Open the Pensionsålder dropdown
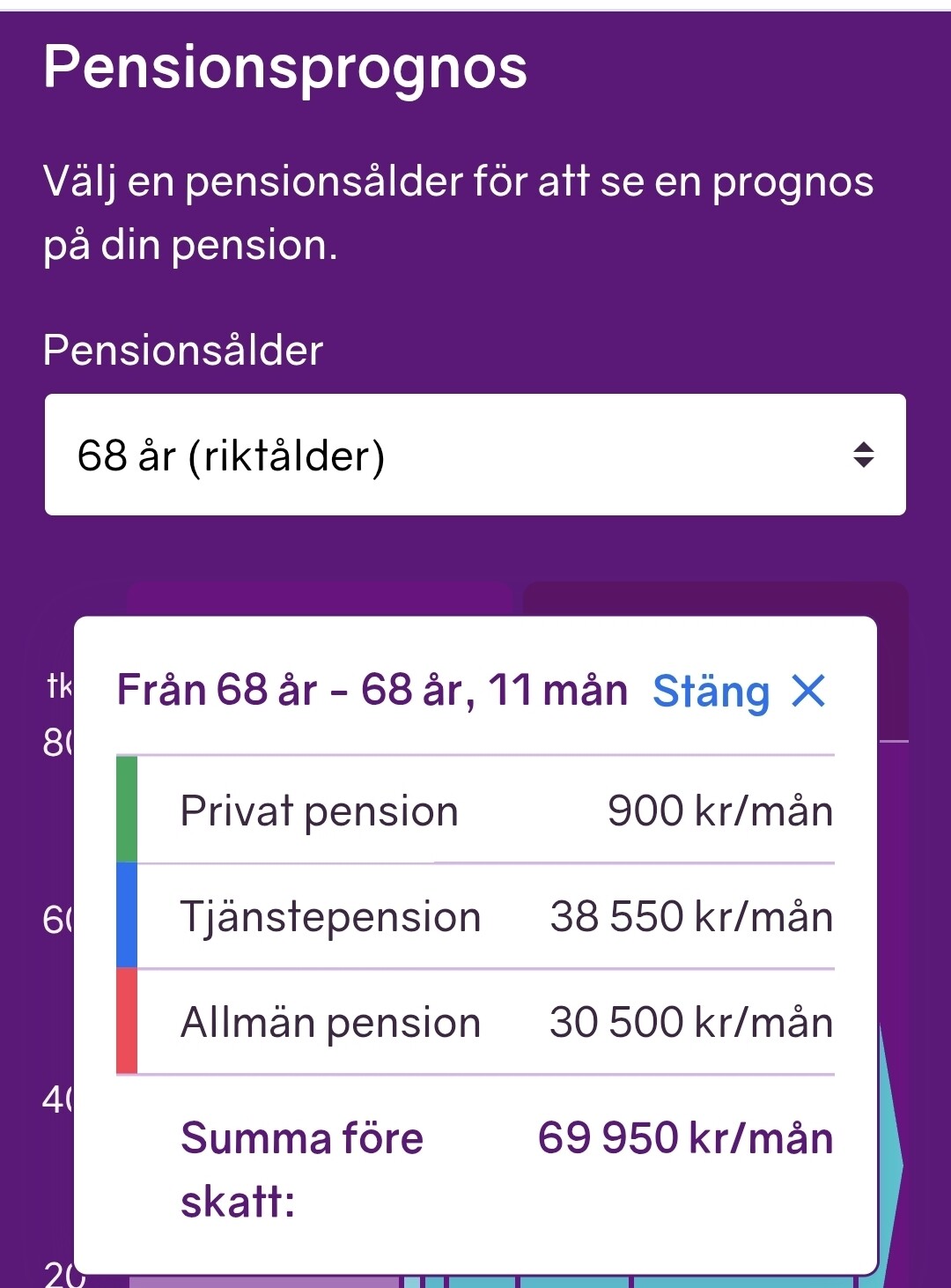The image size is (951, 1288). click(475, 455)
